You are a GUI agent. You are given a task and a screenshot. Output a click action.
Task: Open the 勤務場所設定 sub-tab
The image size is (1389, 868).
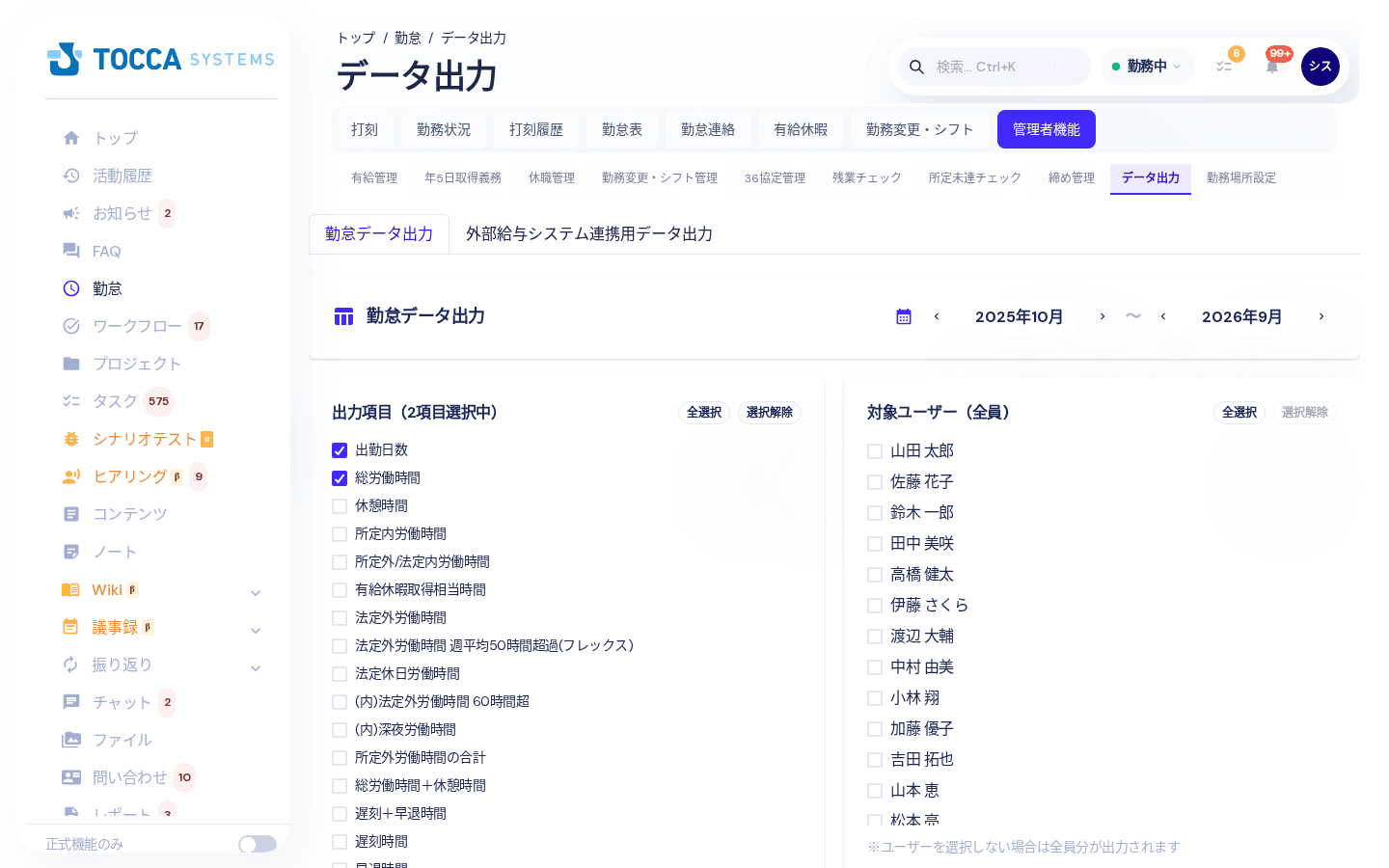click(1241, 178)
